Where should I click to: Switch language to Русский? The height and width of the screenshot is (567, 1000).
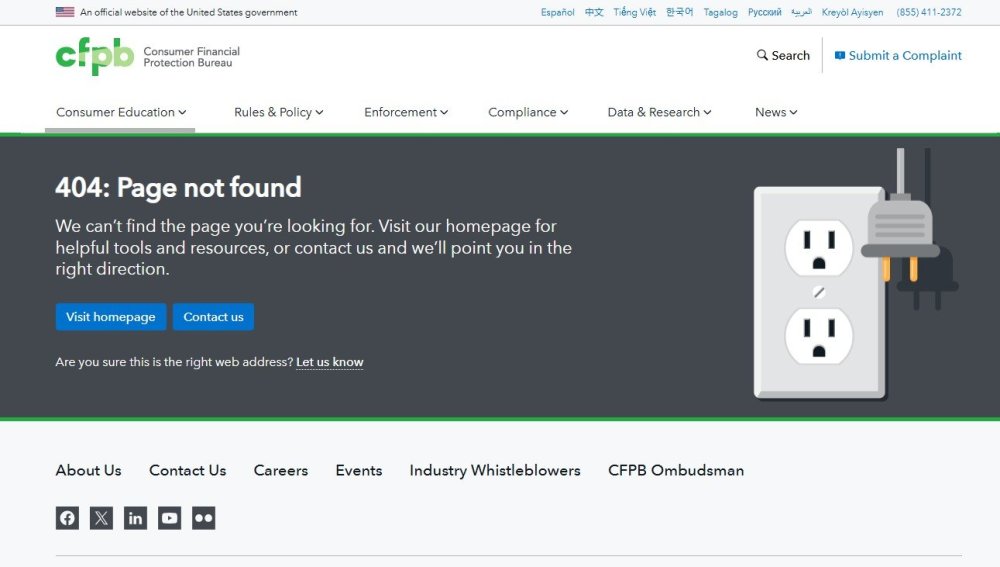[765, 12]
